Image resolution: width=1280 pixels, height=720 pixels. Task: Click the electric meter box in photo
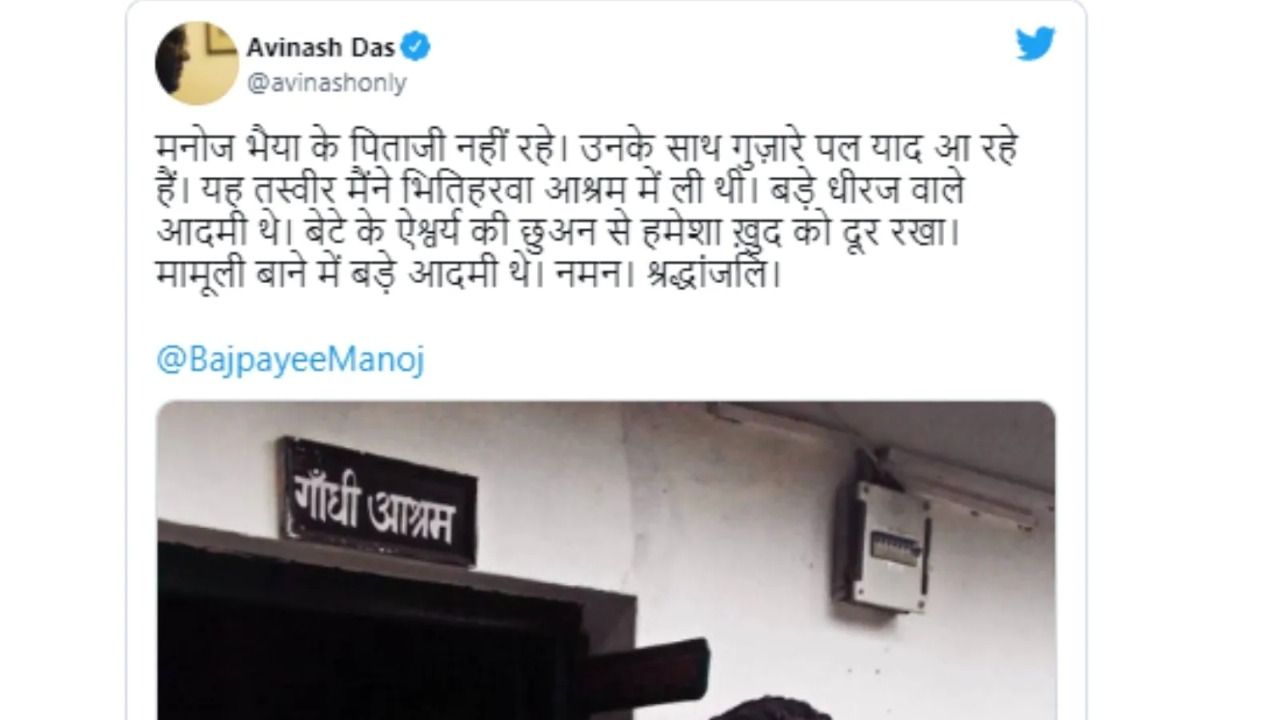pos(884,546)
